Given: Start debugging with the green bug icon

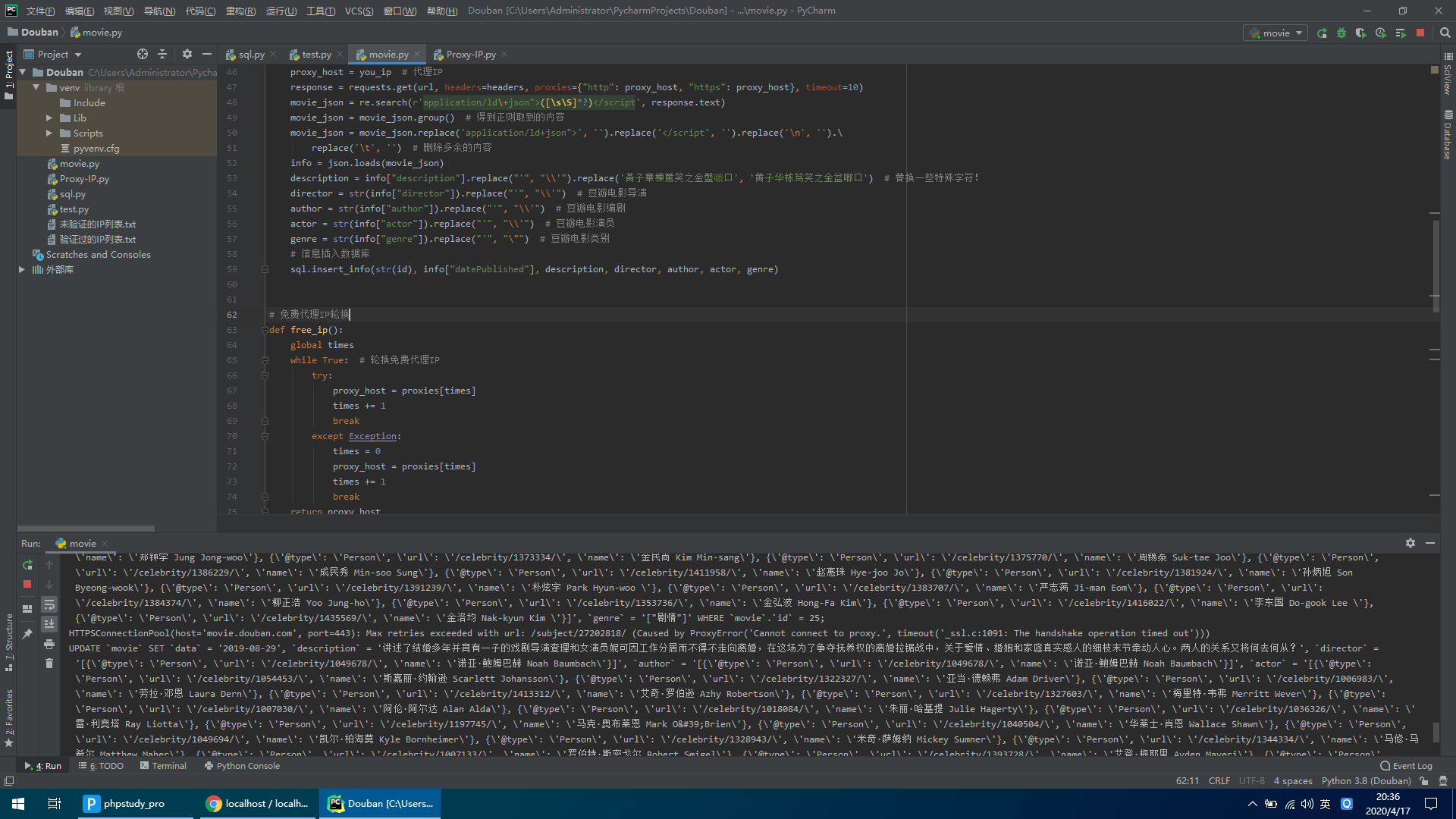Looking at the screenshot, I should pyautogui.click(x=1341, y=33).
